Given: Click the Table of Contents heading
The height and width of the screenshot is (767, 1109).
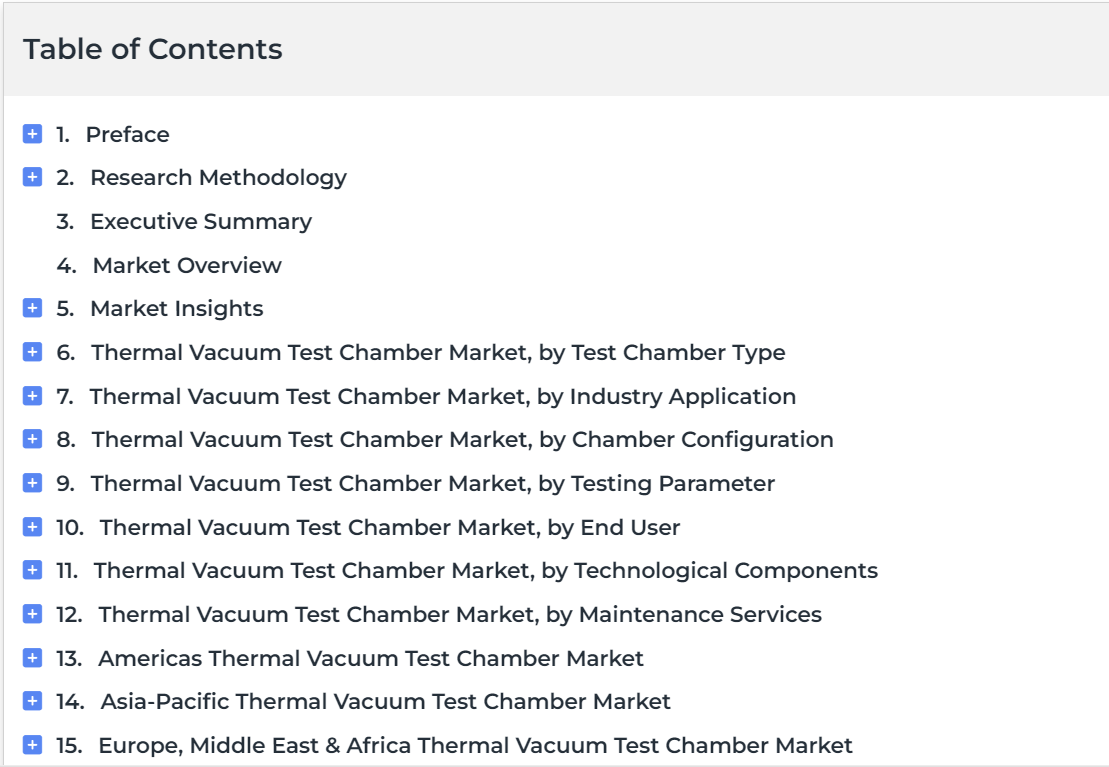Looking at the screenshot, I should coord(153,50).
